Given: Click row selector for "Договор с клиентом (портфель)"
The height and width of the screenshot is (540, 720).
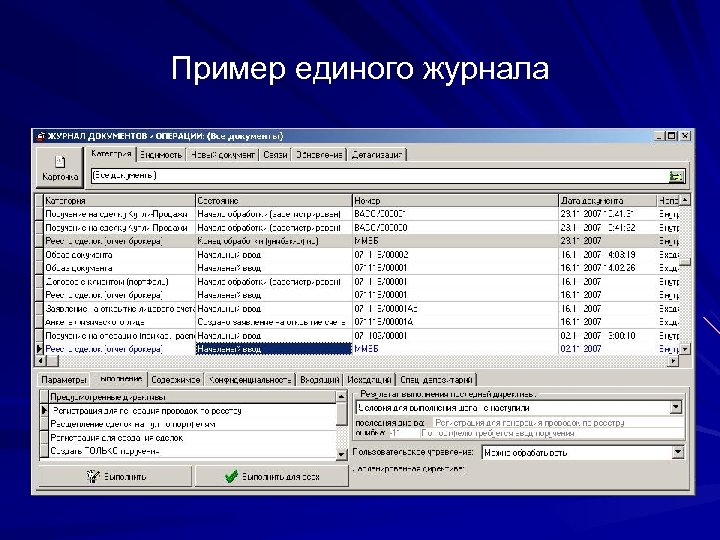Looking at the screenshot, I should (39, 281).
